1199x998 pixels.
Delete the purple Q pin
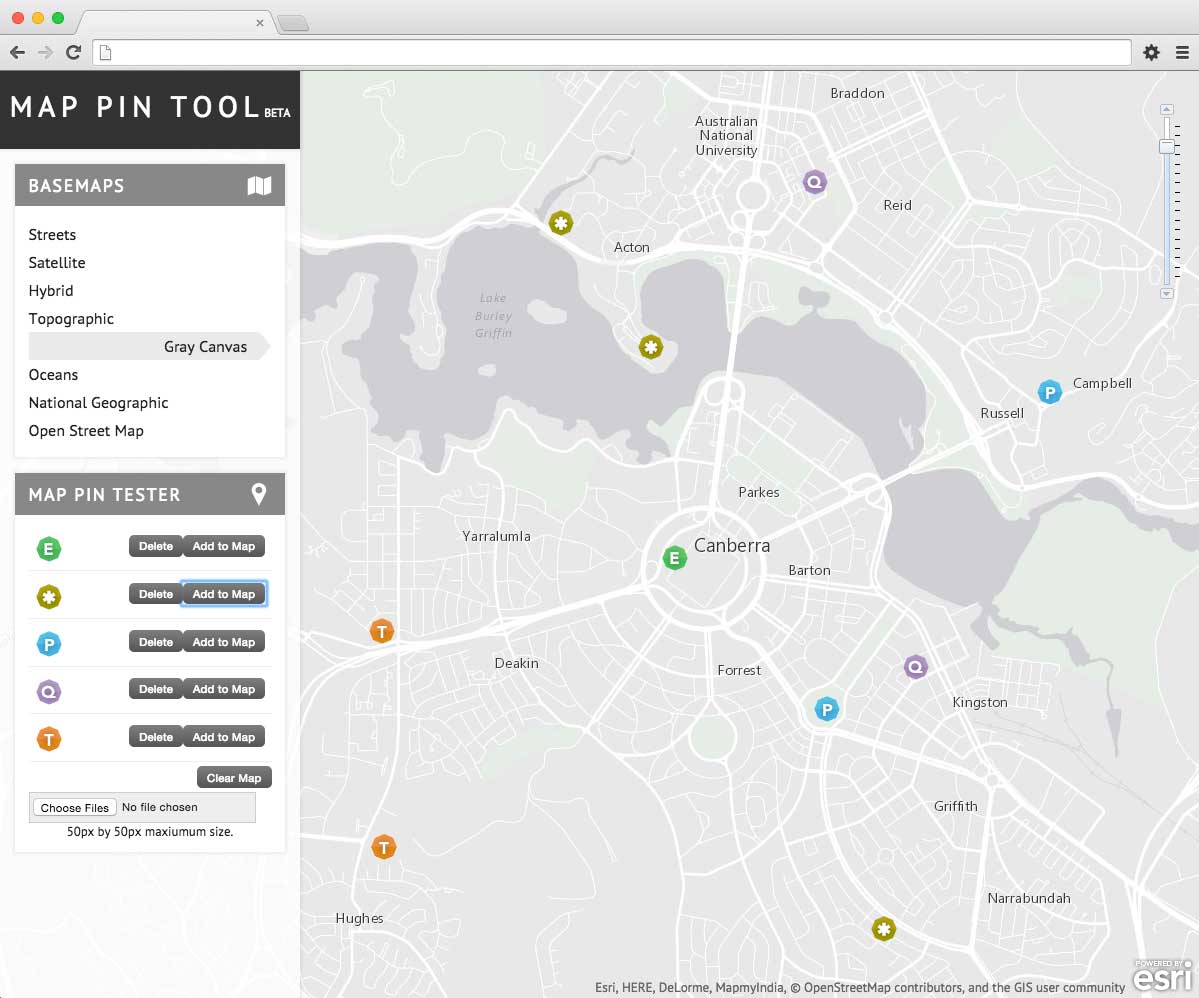[x=156, y=689]
